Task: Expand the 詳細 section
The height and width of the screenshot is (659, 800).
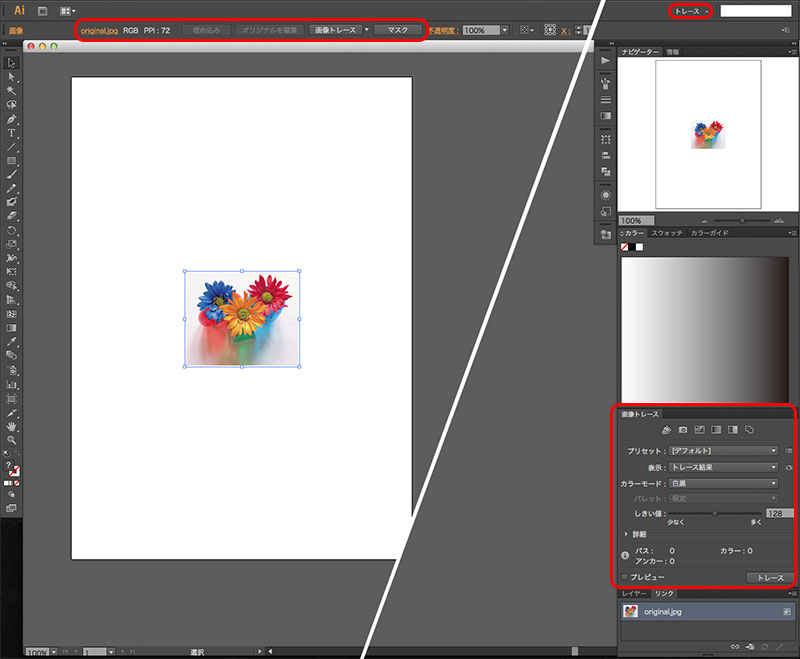Action: point(627,535)
